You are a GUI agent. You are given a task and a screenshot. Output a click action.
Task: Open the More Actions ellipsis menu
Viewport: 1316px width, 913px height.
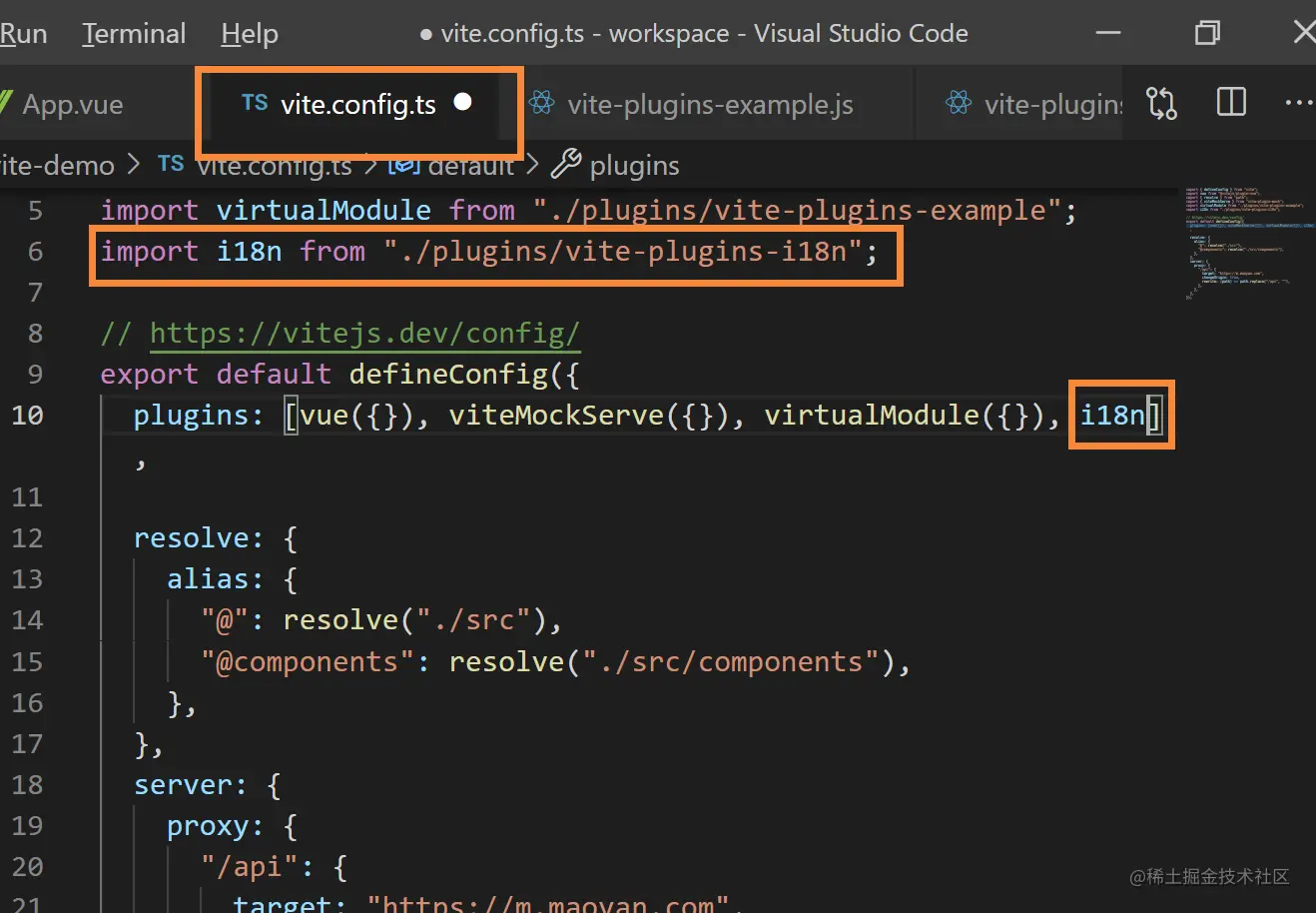pyautogui.click(x=1299, y=102)
